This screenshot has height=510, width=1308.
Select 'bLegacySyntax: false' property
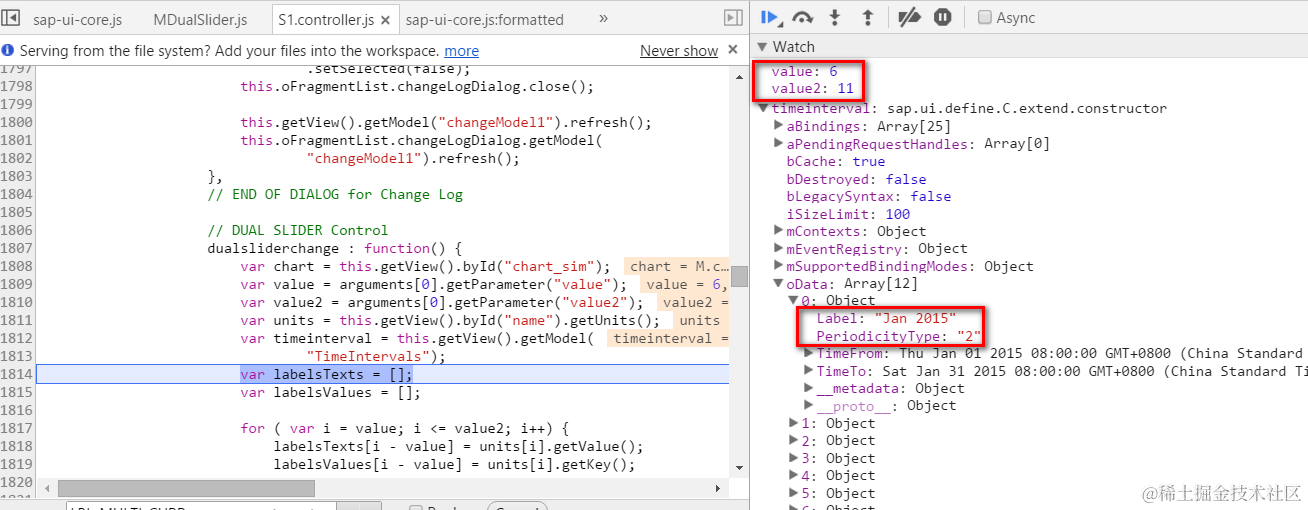(x=868, y=196)
